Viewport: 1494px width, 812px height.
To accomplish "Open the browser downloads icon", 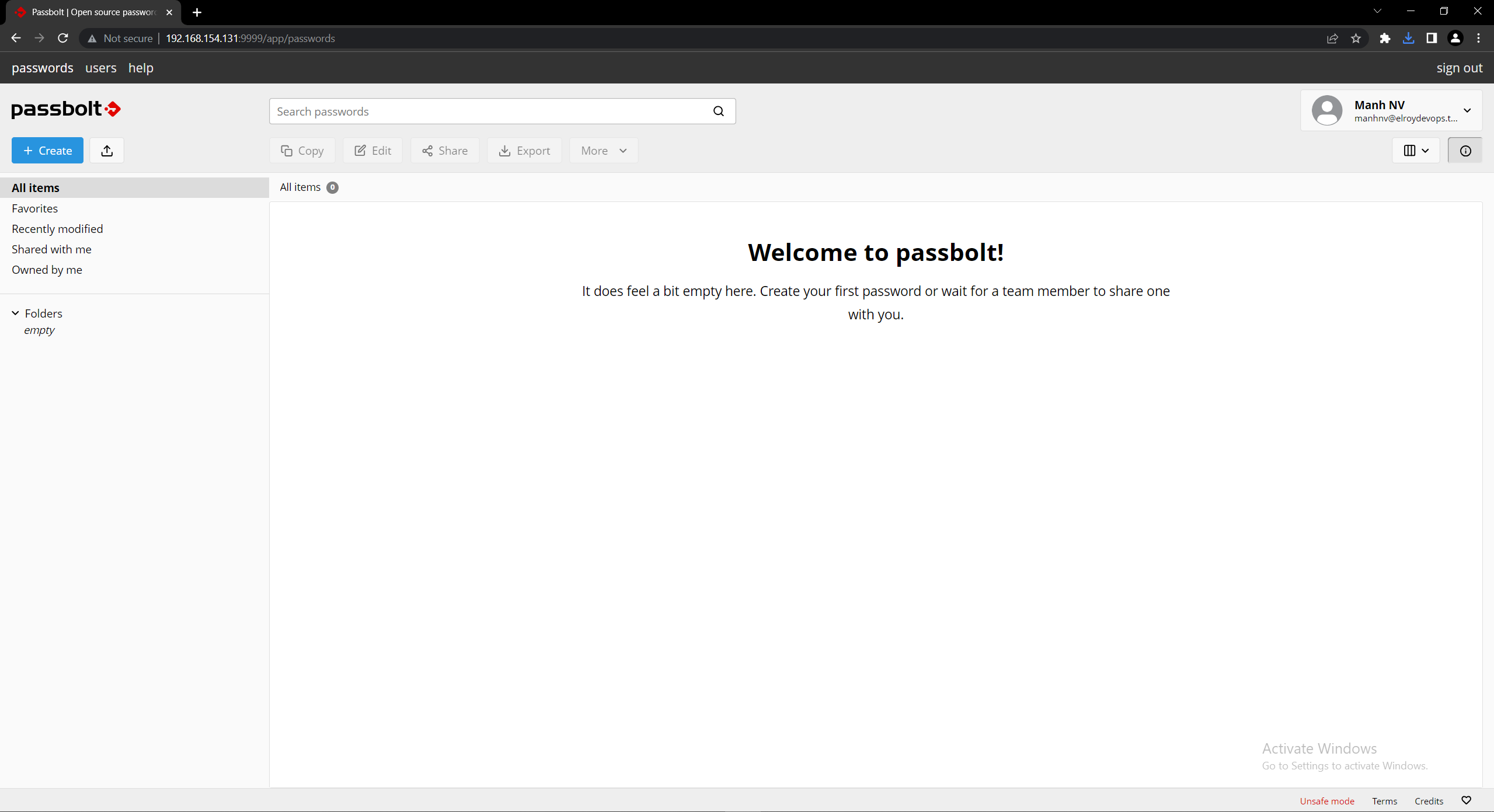I will [x=1409, y=39].
